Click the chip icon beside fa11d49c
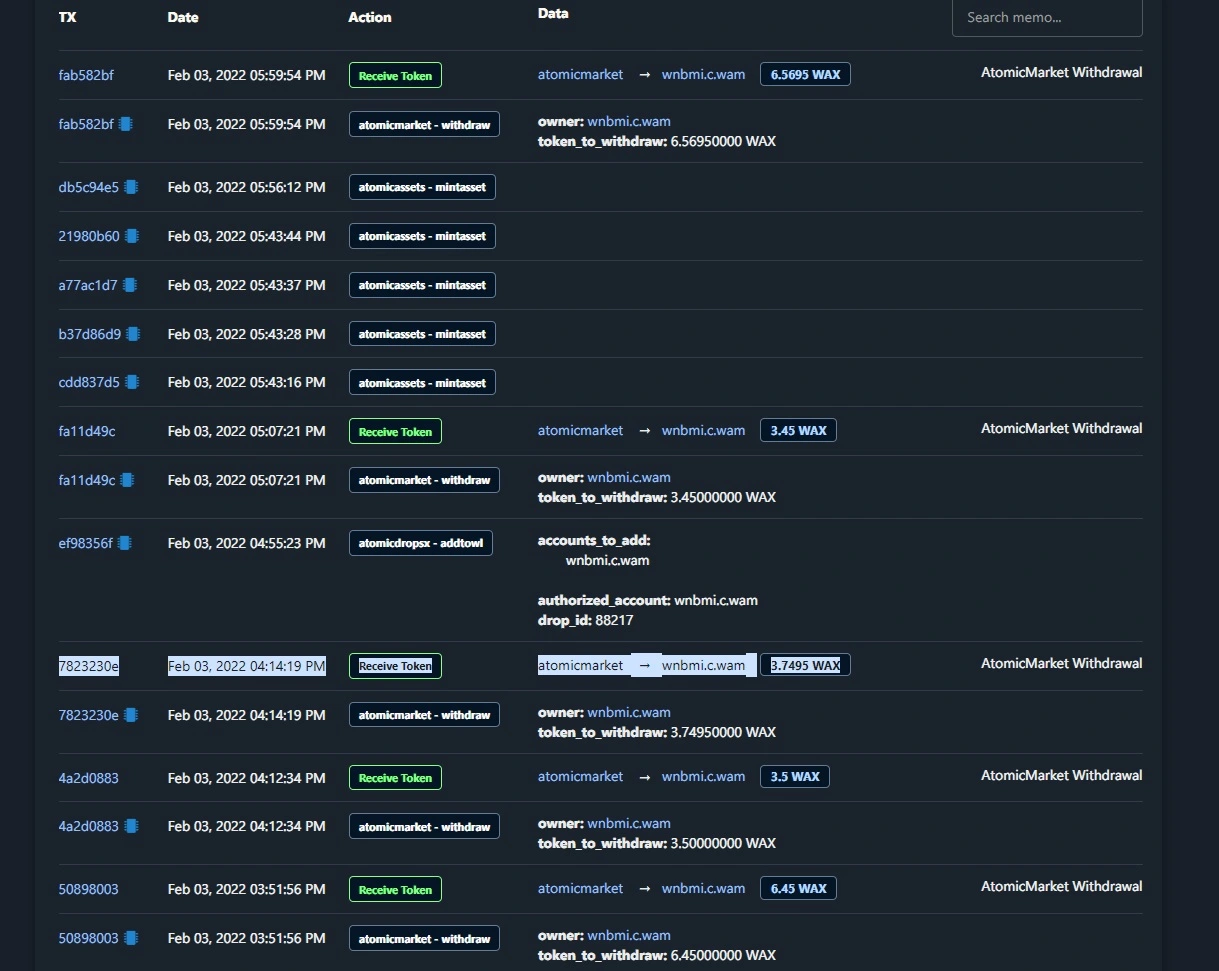This screenshot has width=1219, height=971. coord(126,480)
